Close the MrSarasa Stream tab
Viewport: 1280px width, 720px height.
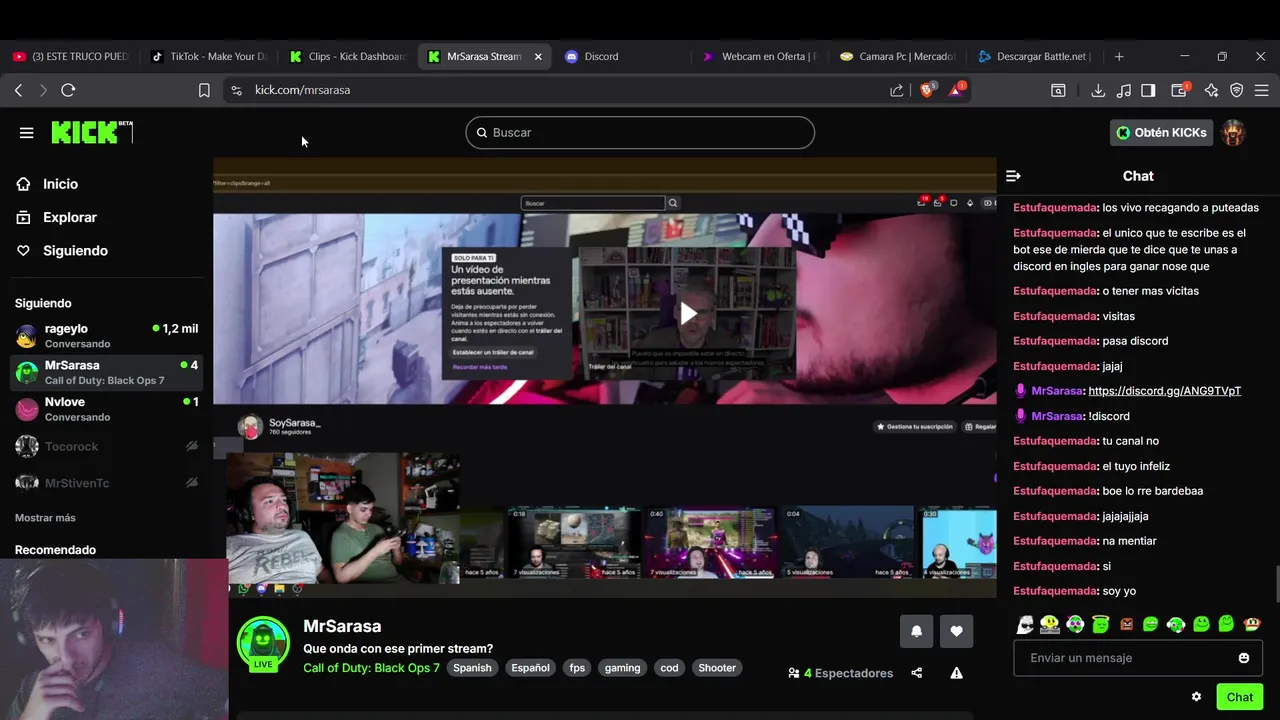(538, 57)
